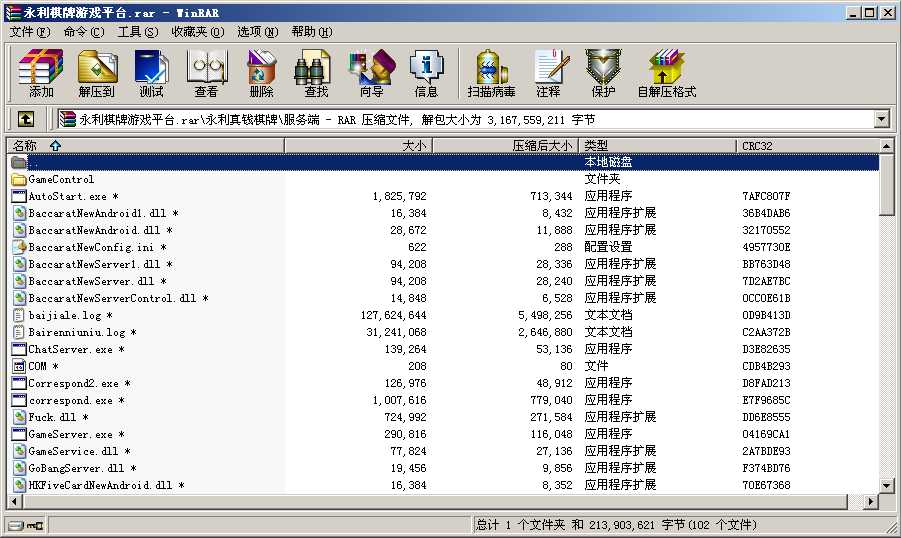Image resolution: width=901 pixels, height=538 pixels.
Task: Select the BaccaratNewConfig.ini file icon
Action: (19, 247)
